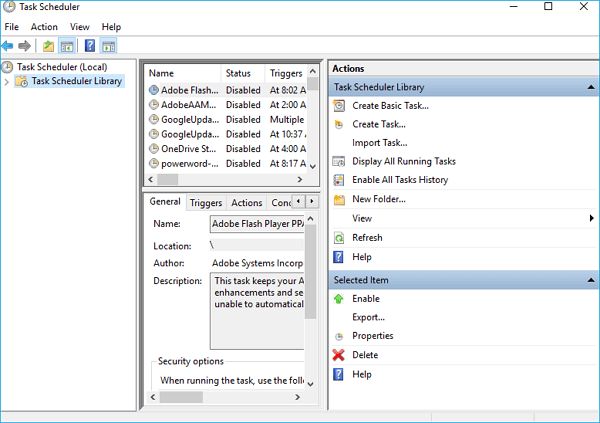This screenshot has height=423, width=600.
Task: Click the Refresh icon in Actions
Action: coord(340,238)
